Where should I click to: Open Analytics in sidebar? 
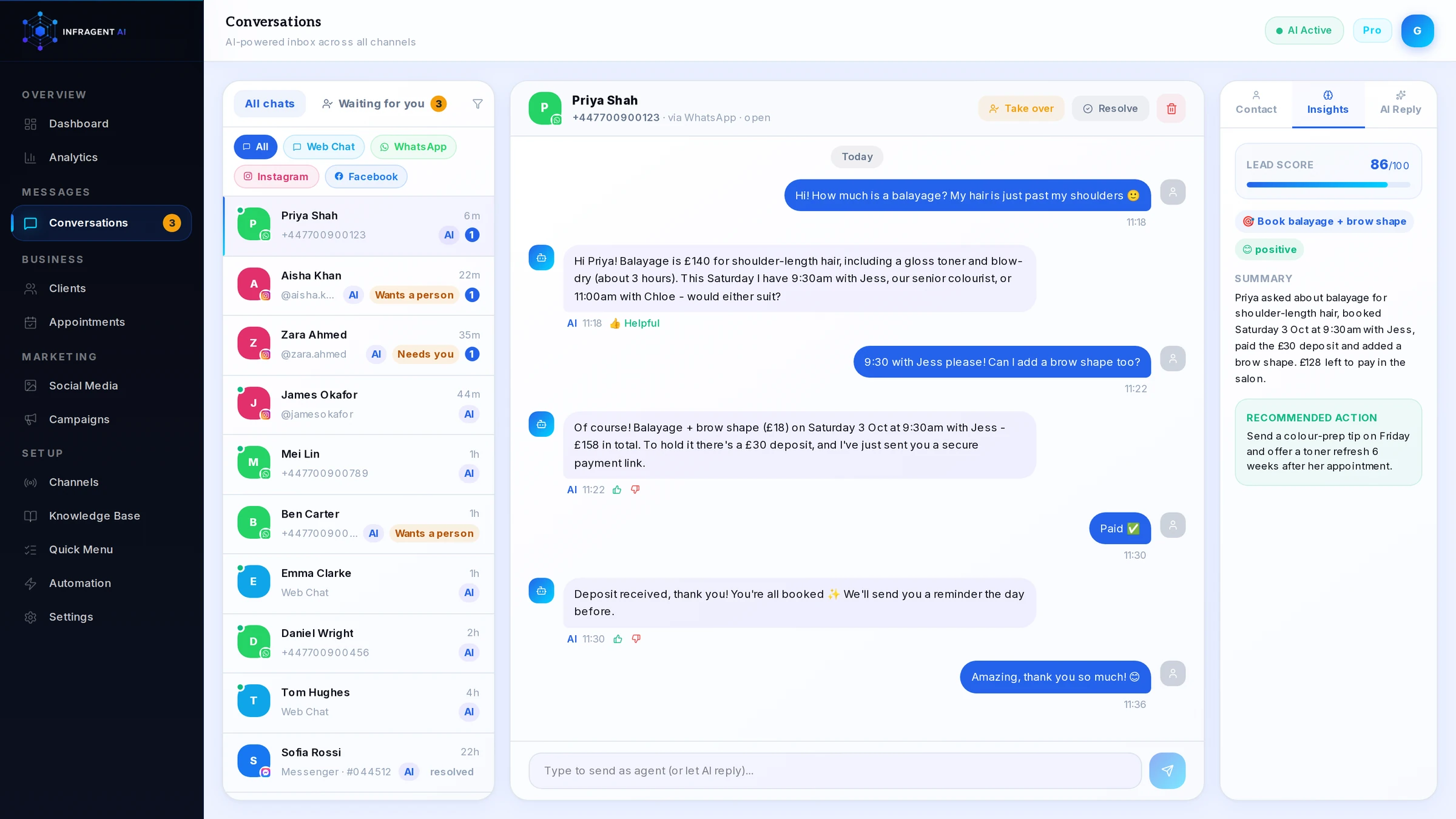(101, 158)
